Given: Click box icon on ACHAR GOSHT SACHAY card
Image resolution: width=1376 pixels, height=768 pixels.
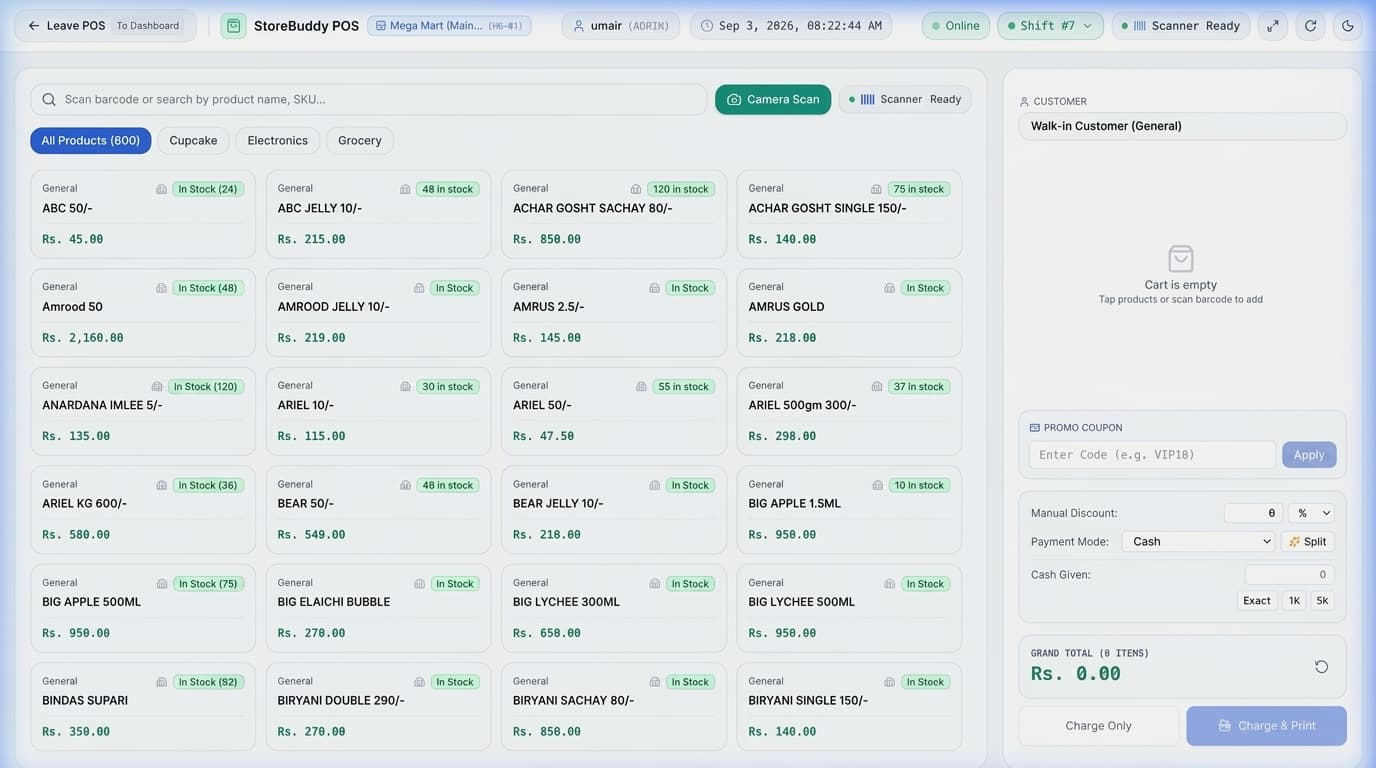Looking at the screenshot, I should tap(636, 189).
